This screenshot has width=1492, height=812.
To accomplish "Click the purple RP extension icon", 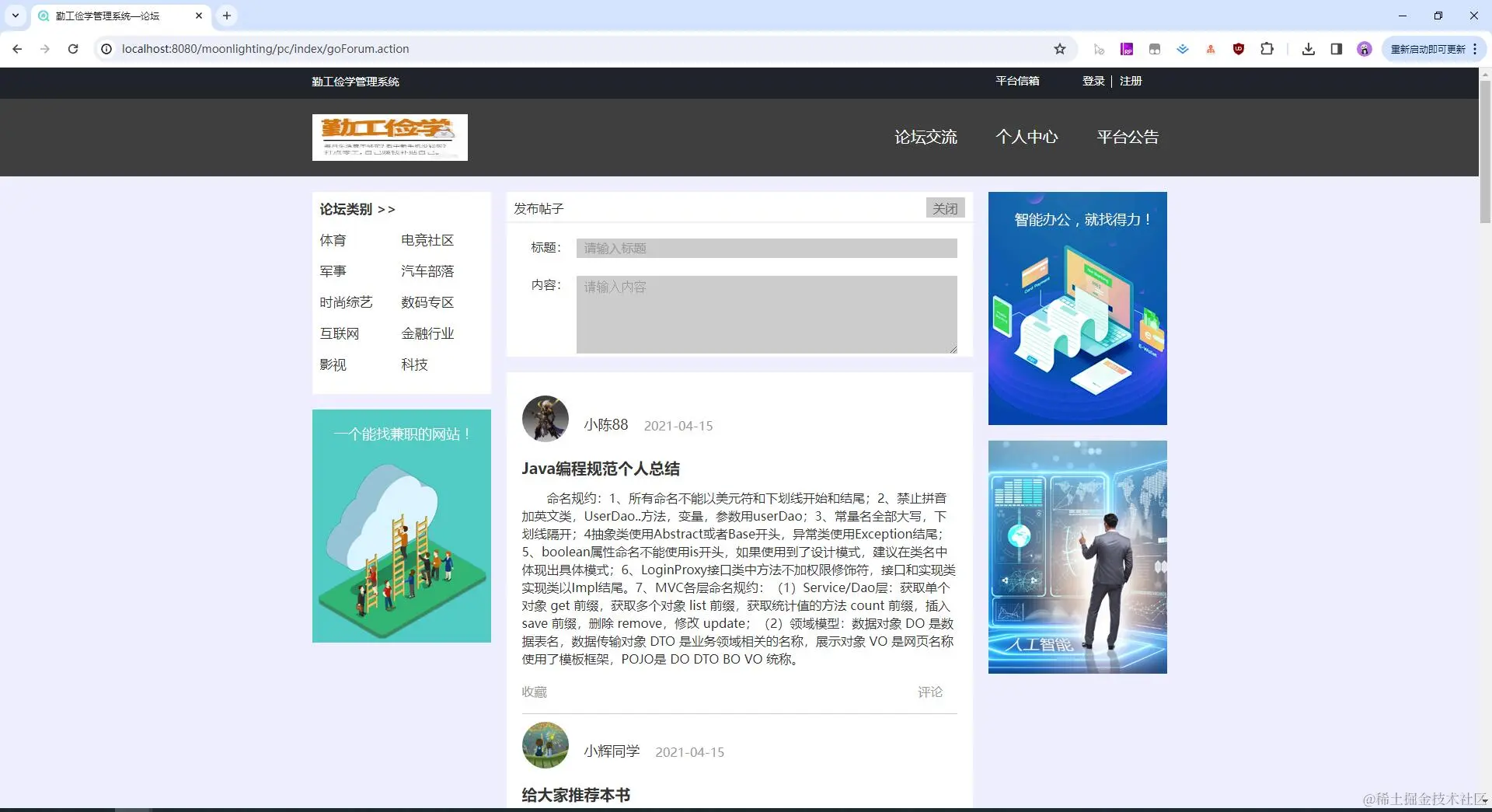I will (1127, 49).
